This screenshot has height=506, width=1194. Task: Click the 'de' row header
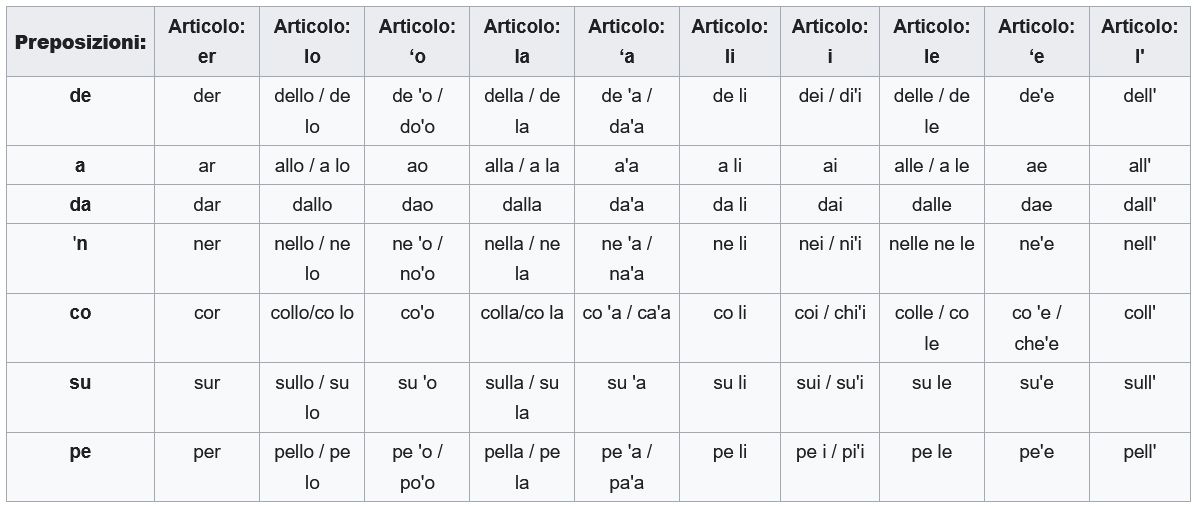click(x=80, y=111)
